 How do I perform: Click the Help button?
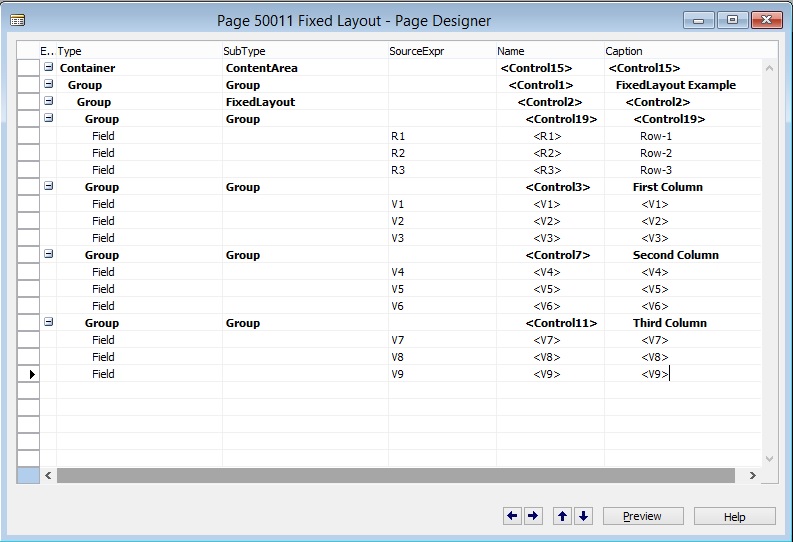click(734, 516)
